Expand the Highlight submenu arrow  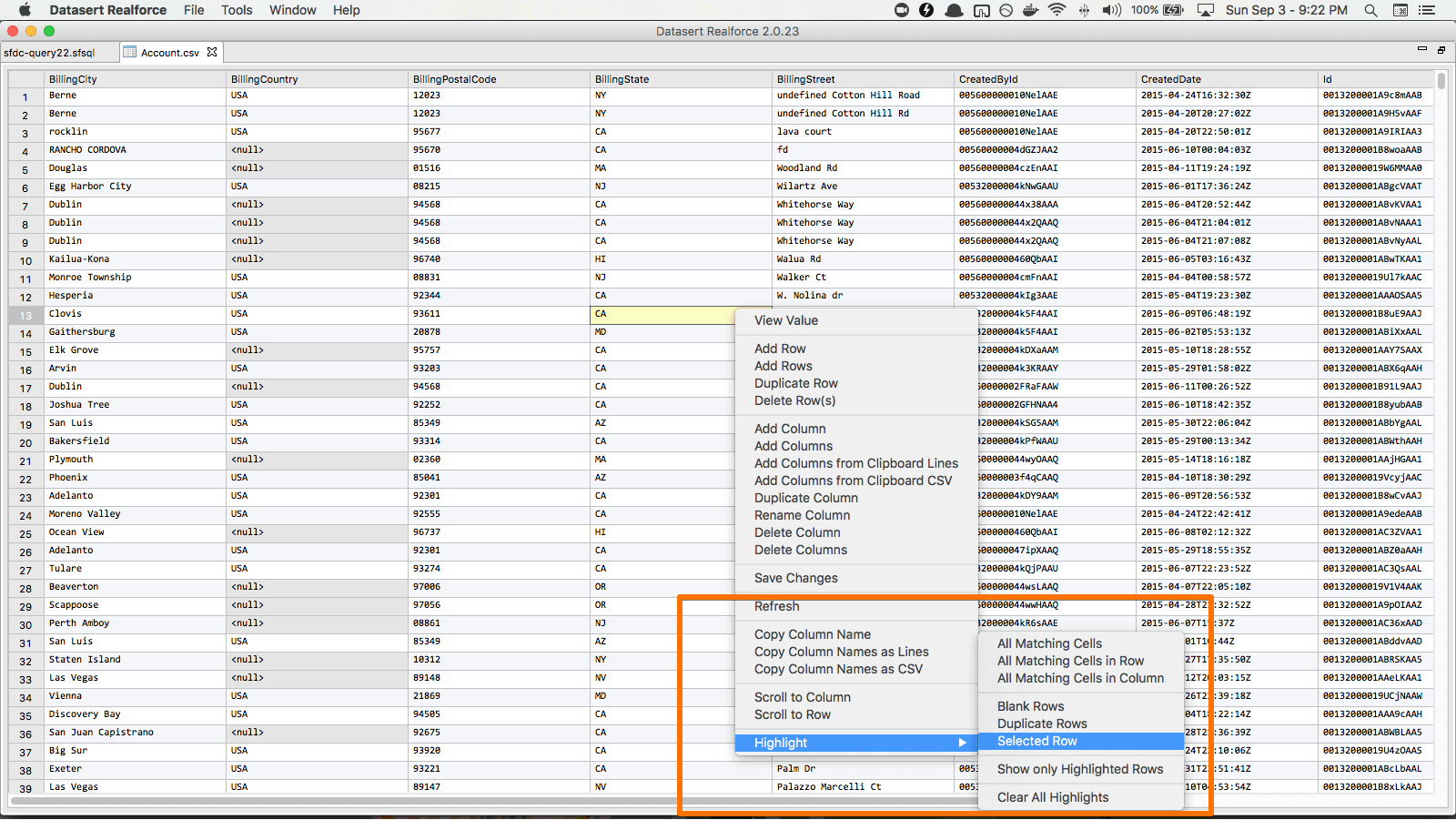click(962, 743)
